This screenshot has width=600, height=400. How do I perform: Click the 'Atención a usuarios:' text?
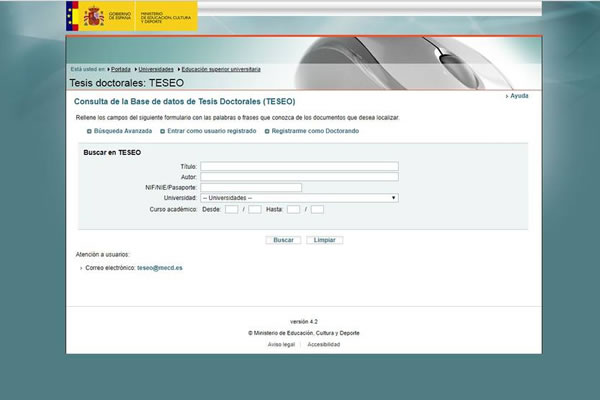point(103,255)
